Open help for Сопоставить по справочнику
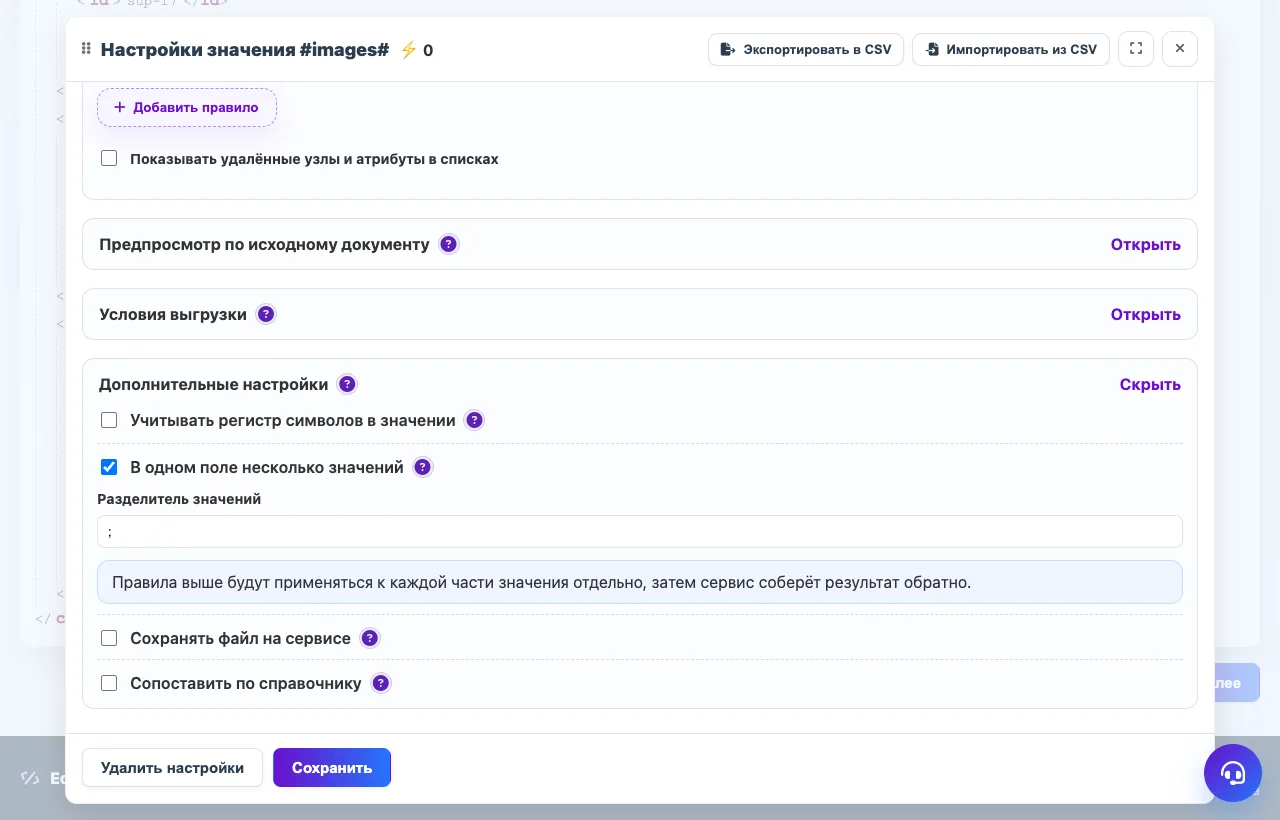Image resolution: width=1280 pixels, height=820 pixels. point(381,684)
